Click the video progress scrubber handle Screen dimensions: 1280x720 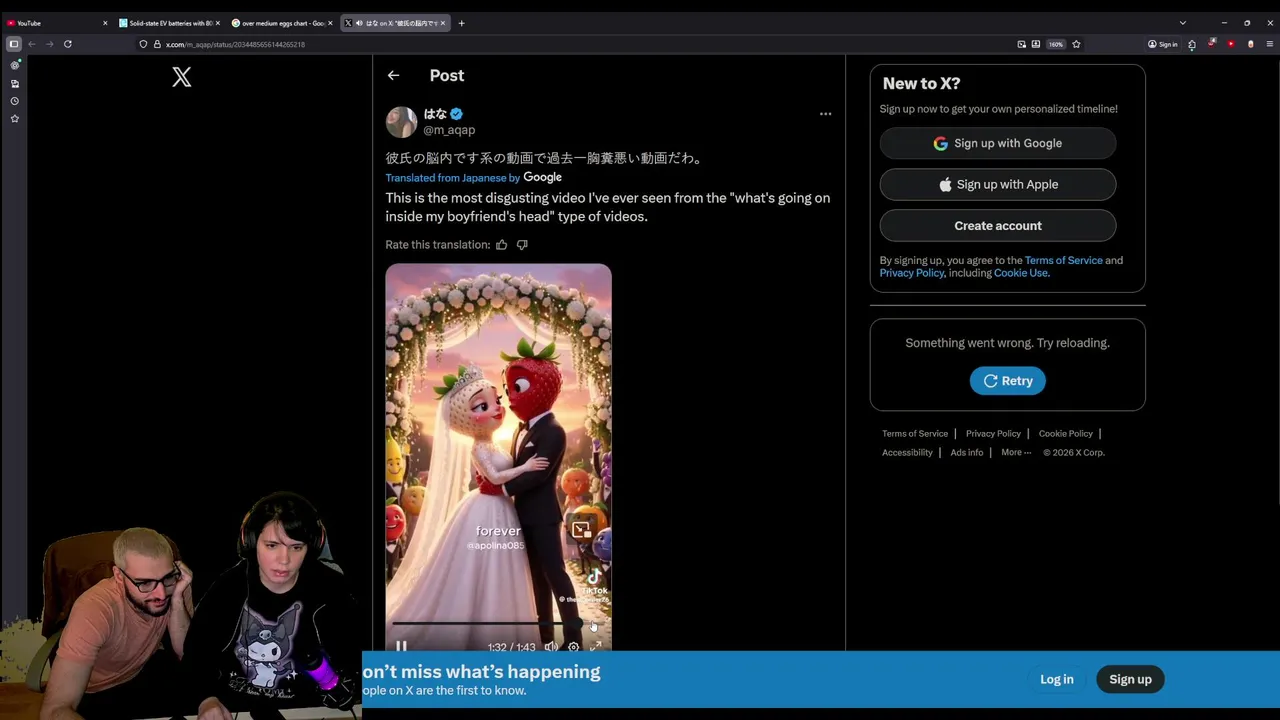click(579, 624)
